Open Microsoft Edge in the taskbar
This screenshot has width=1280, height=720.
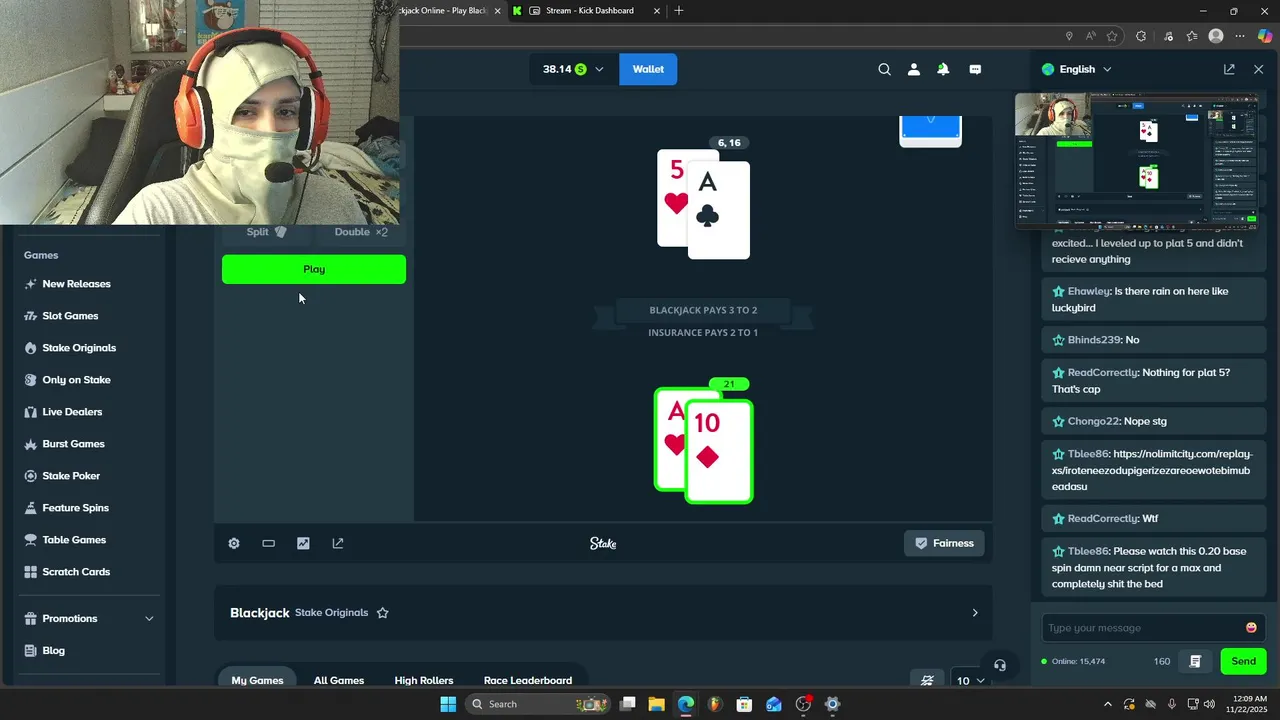[686, 704]
